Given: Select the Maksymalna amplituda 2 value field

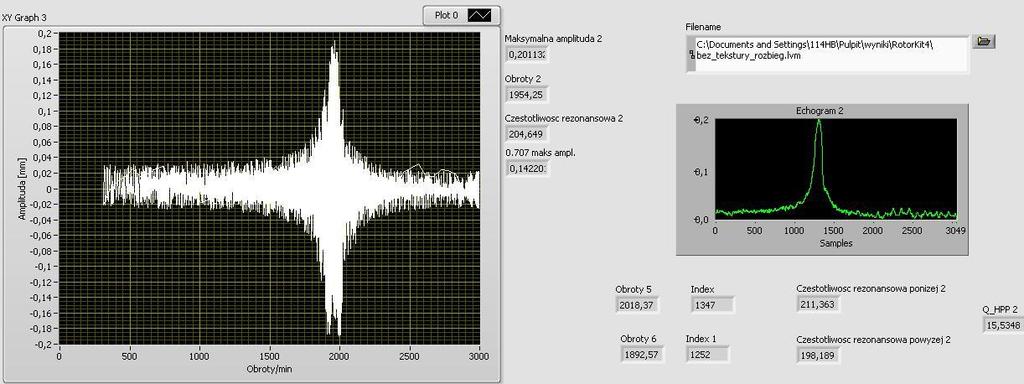Looking at the screenshot, I should tap(527, 55).
